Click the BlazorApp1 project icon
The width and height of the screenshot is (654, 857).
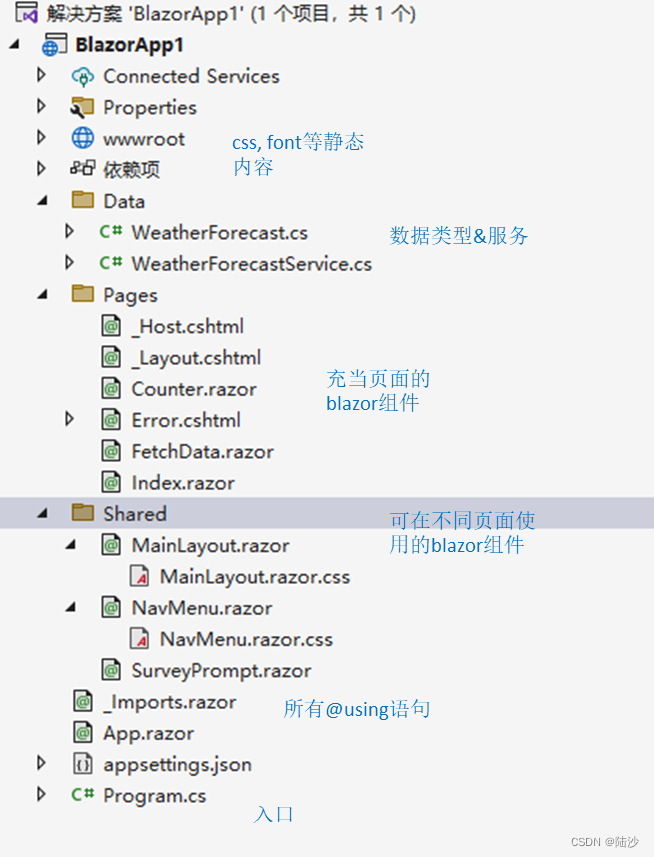click(55, 42)
